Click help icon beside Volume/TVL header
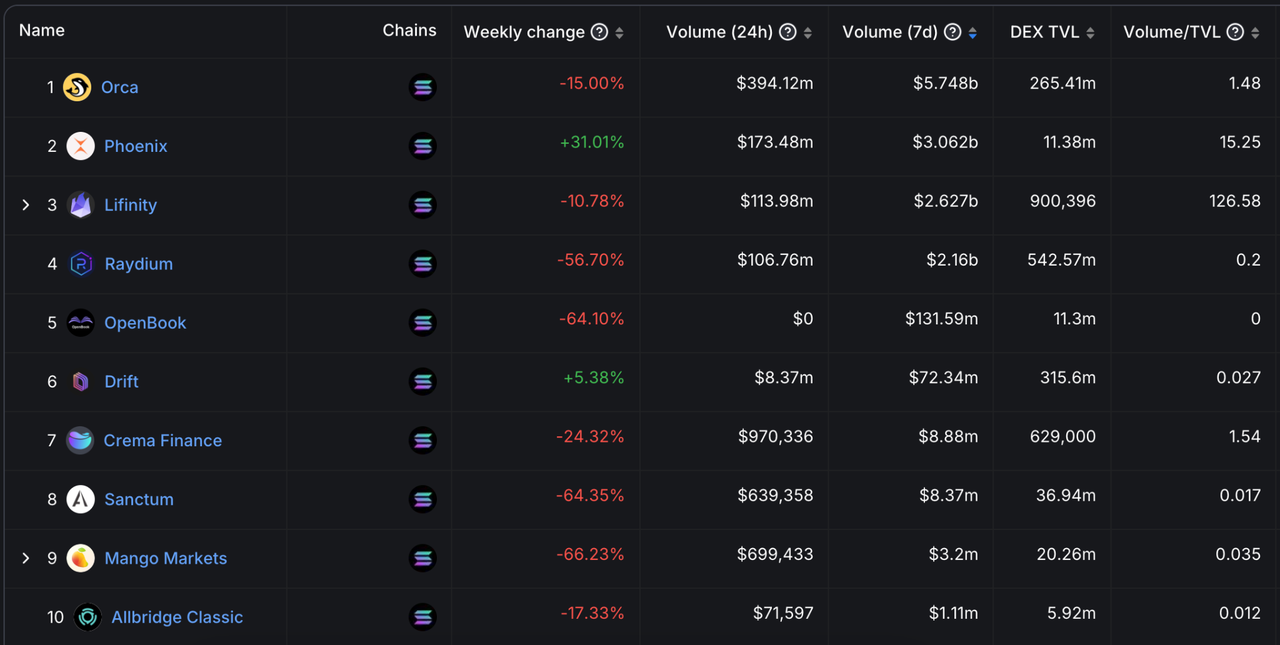The image size is (1280, 645). (x=1235, y=32)
